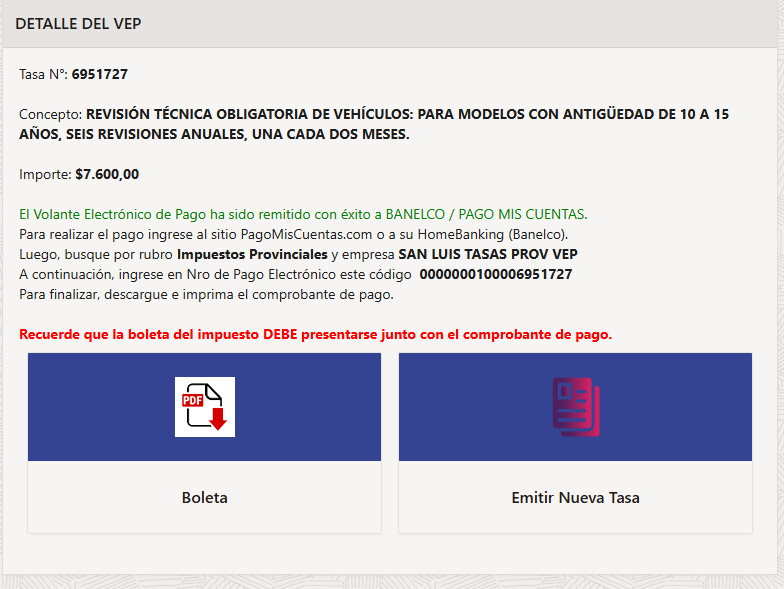Click the PDF download icon
Image resolution: width=784 pixels, height=589 pixels.
(x=204, y=406)
